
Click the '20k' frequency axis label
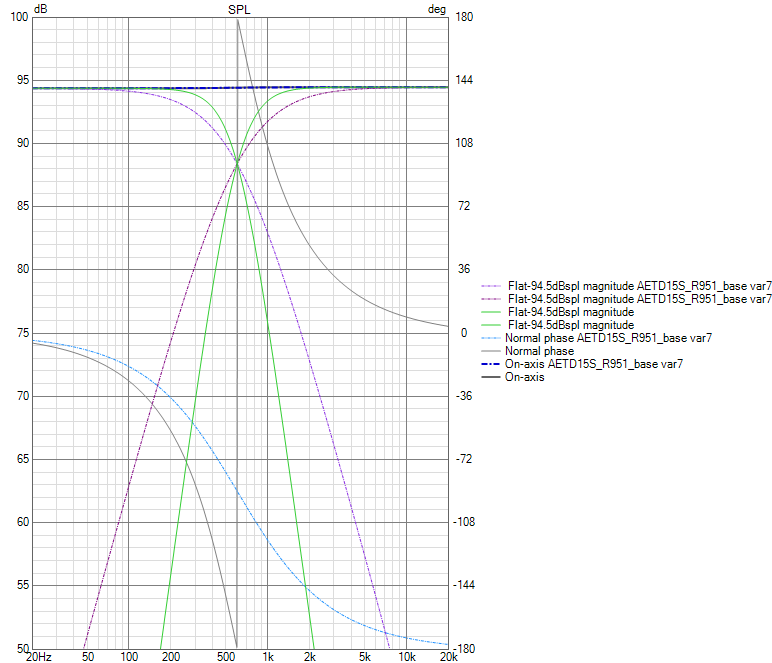tap(449, 657)
